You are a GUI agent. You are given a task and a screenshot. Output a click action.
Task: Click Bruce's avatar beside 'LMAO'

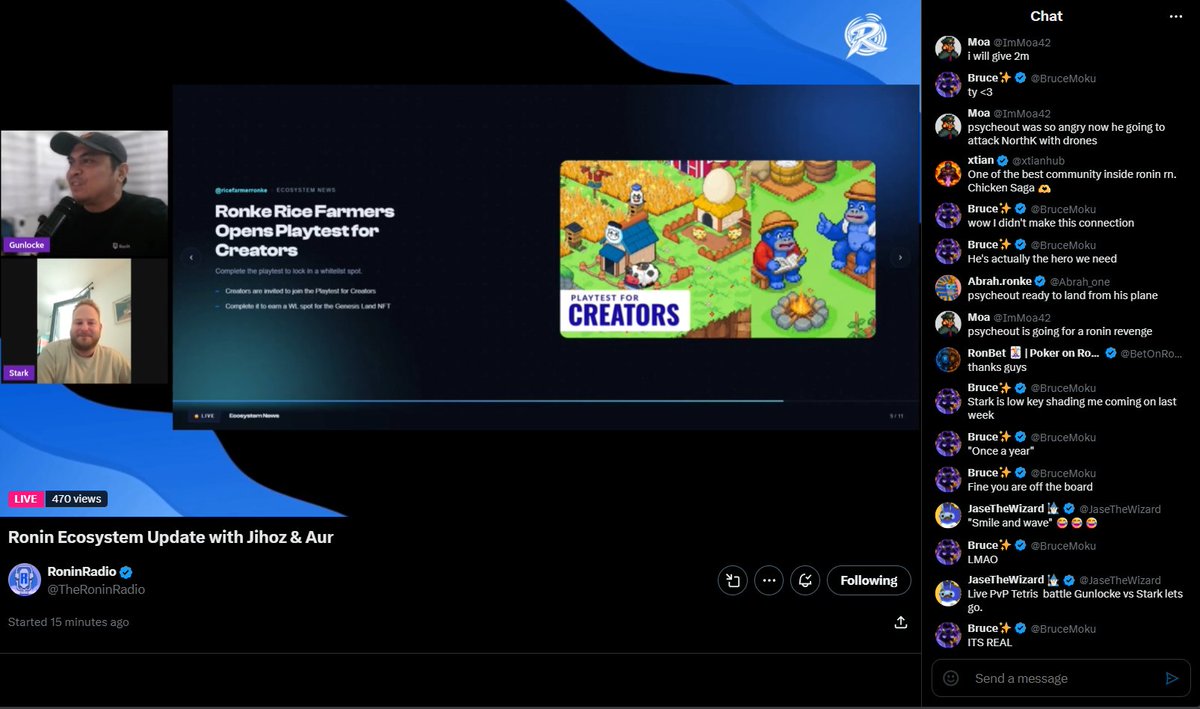[x=948, y=552]
